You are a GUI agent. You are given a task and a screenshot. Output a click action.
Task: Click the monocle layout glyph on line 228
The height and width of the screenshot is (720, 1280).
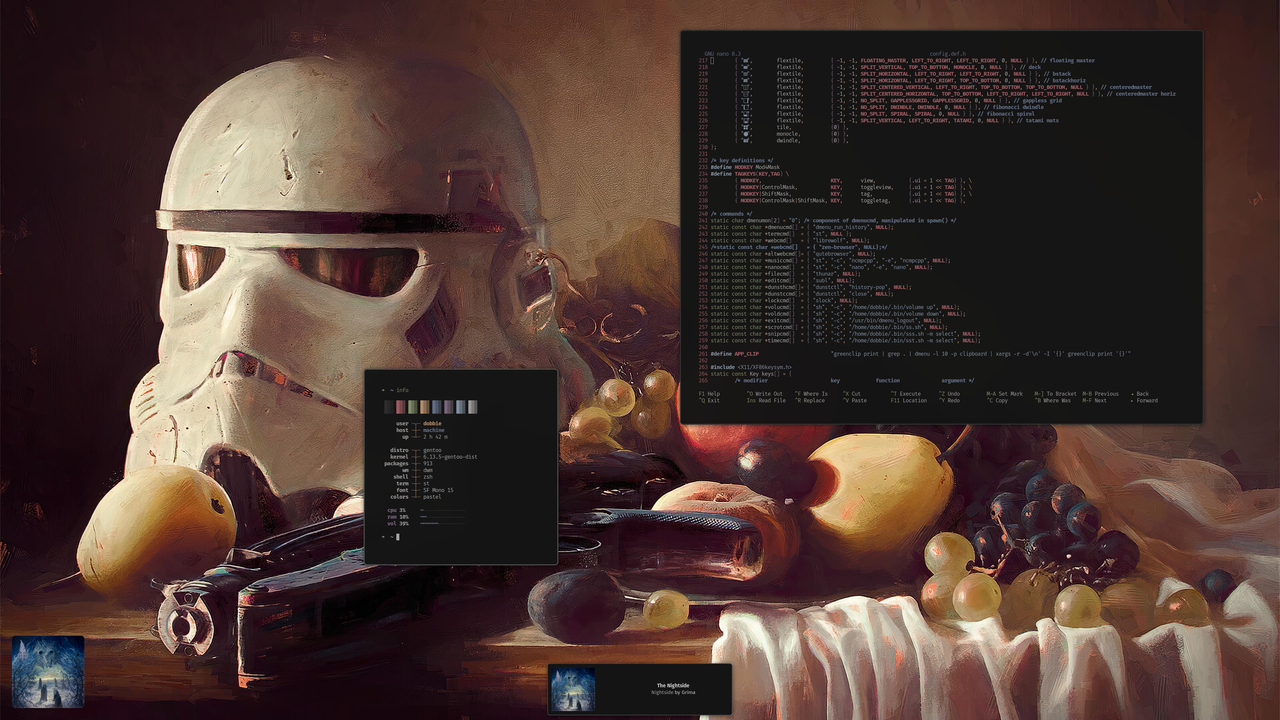pyautogui.click(x=746, y=134)
